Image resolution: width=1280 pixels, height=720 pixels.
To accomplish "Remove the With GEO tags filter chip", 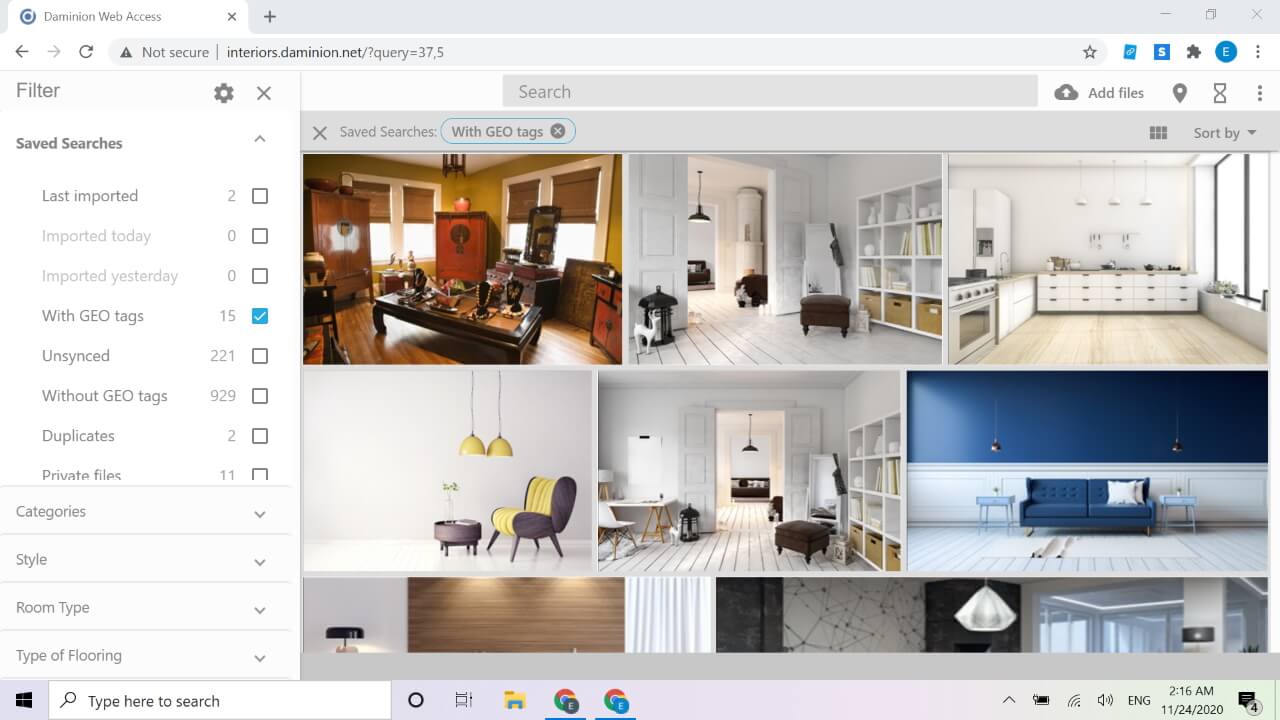I will pos(558,131).
